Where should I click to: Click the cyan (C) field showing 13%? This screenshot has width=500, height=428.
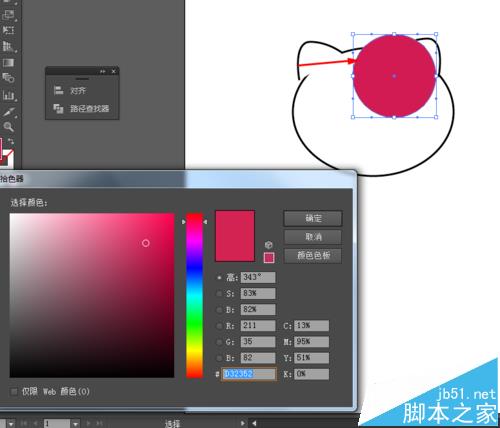(x=311, y=325)
